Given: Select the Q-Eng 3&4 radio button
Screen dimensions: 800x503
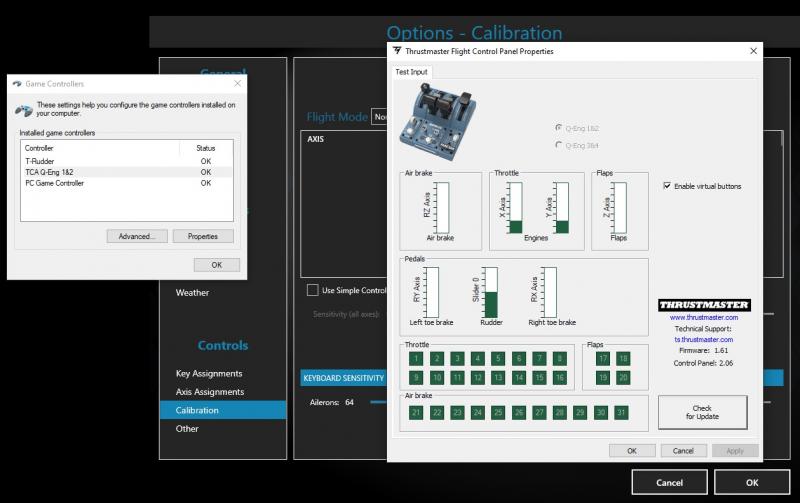Looking at the screenshot, I should pos(559,145).
